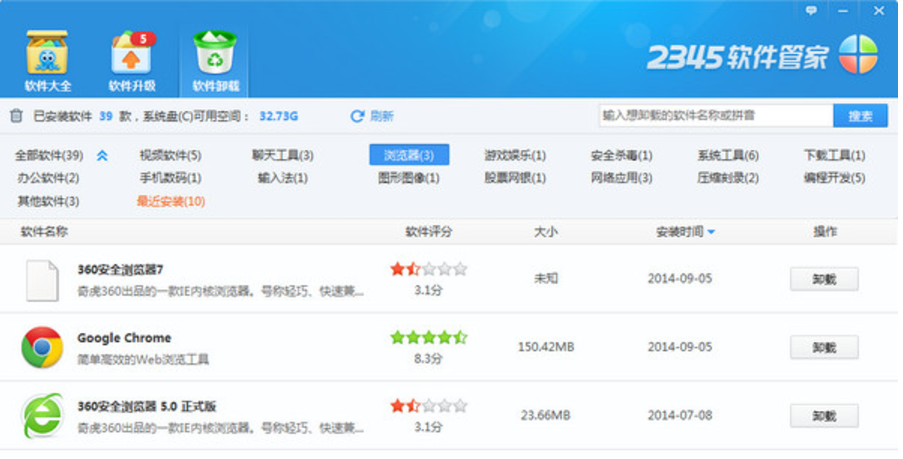The height and width of the screenshot is (459, 903).
Task: Click 简单高效的Web浏览工具 description
Action: [x=143, y=360]
